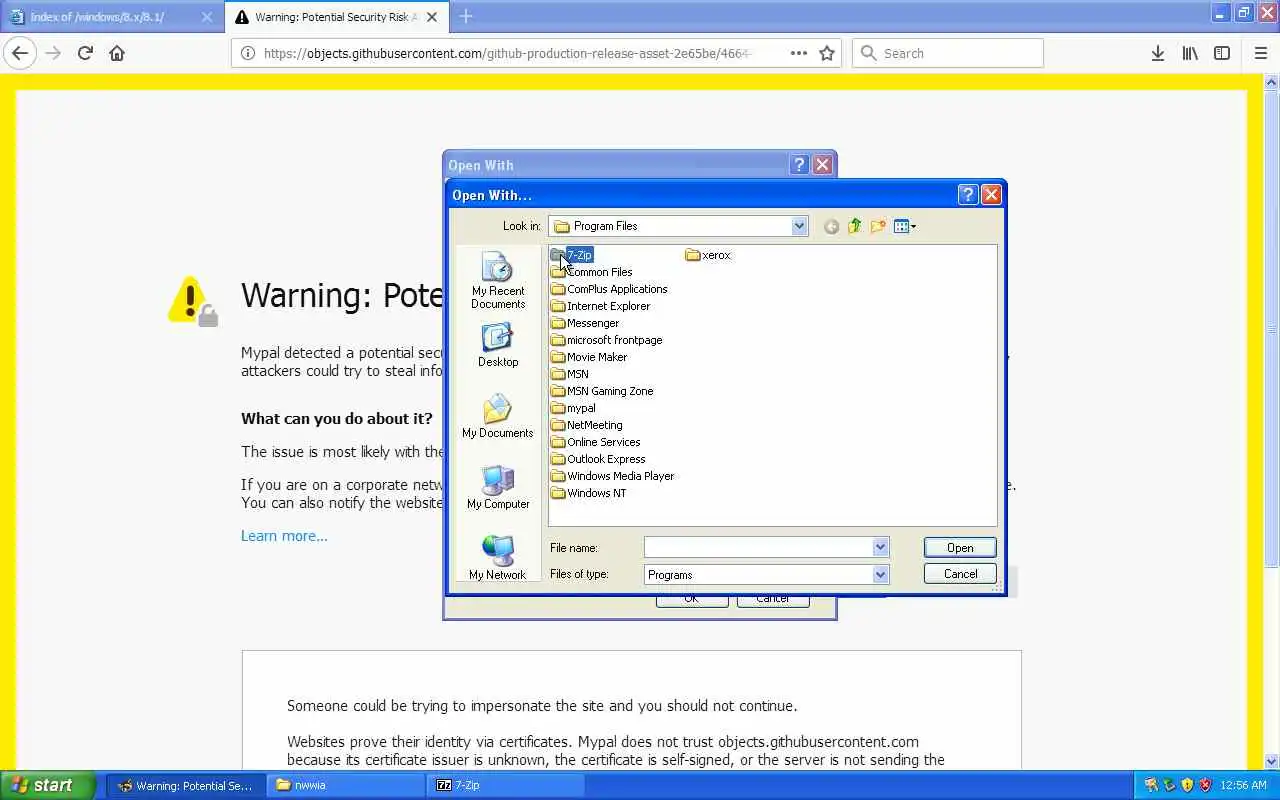Expand the Look in dropdown
The width and height of the screenshot is (1280, 800).
[799, 226]
